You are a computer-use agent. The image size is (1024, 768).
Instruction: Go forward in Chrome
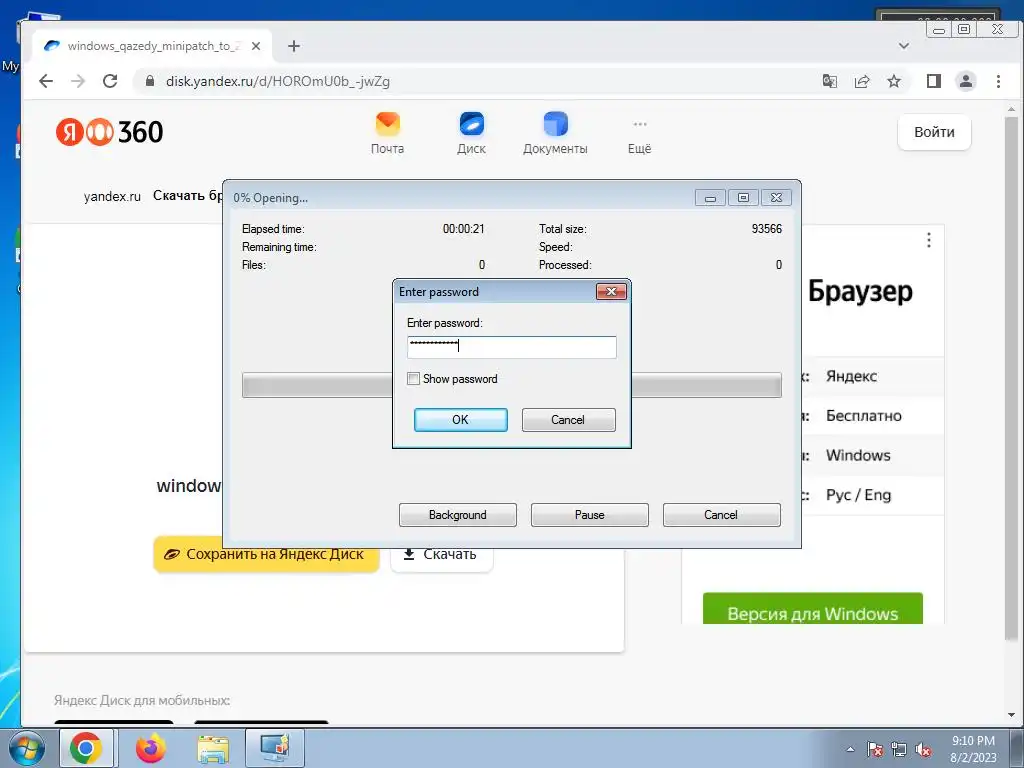[x=78, y=81]
